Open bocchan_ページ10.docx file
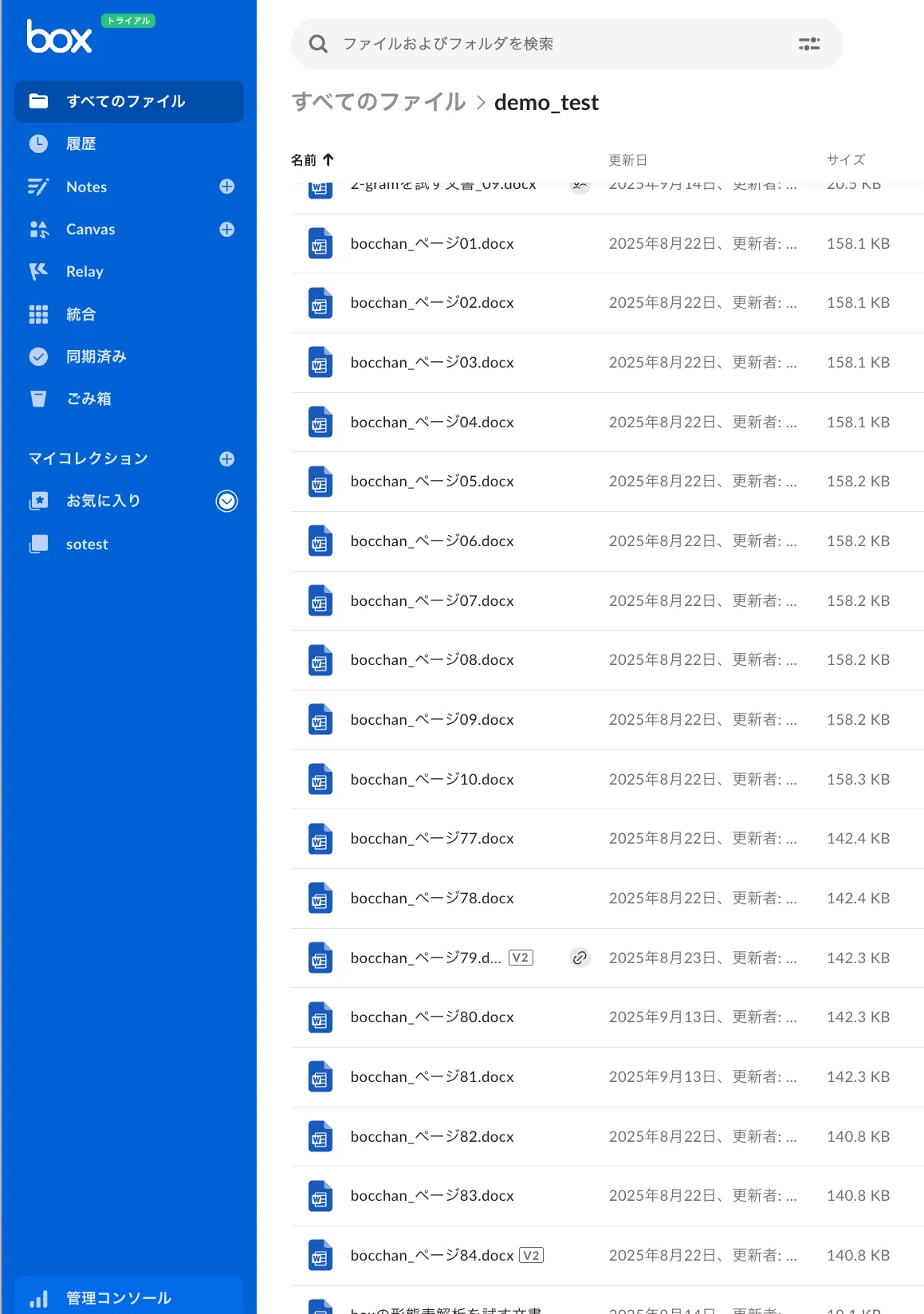The height and width of the screenshot is (1314, 924). [x=432, y=779]
